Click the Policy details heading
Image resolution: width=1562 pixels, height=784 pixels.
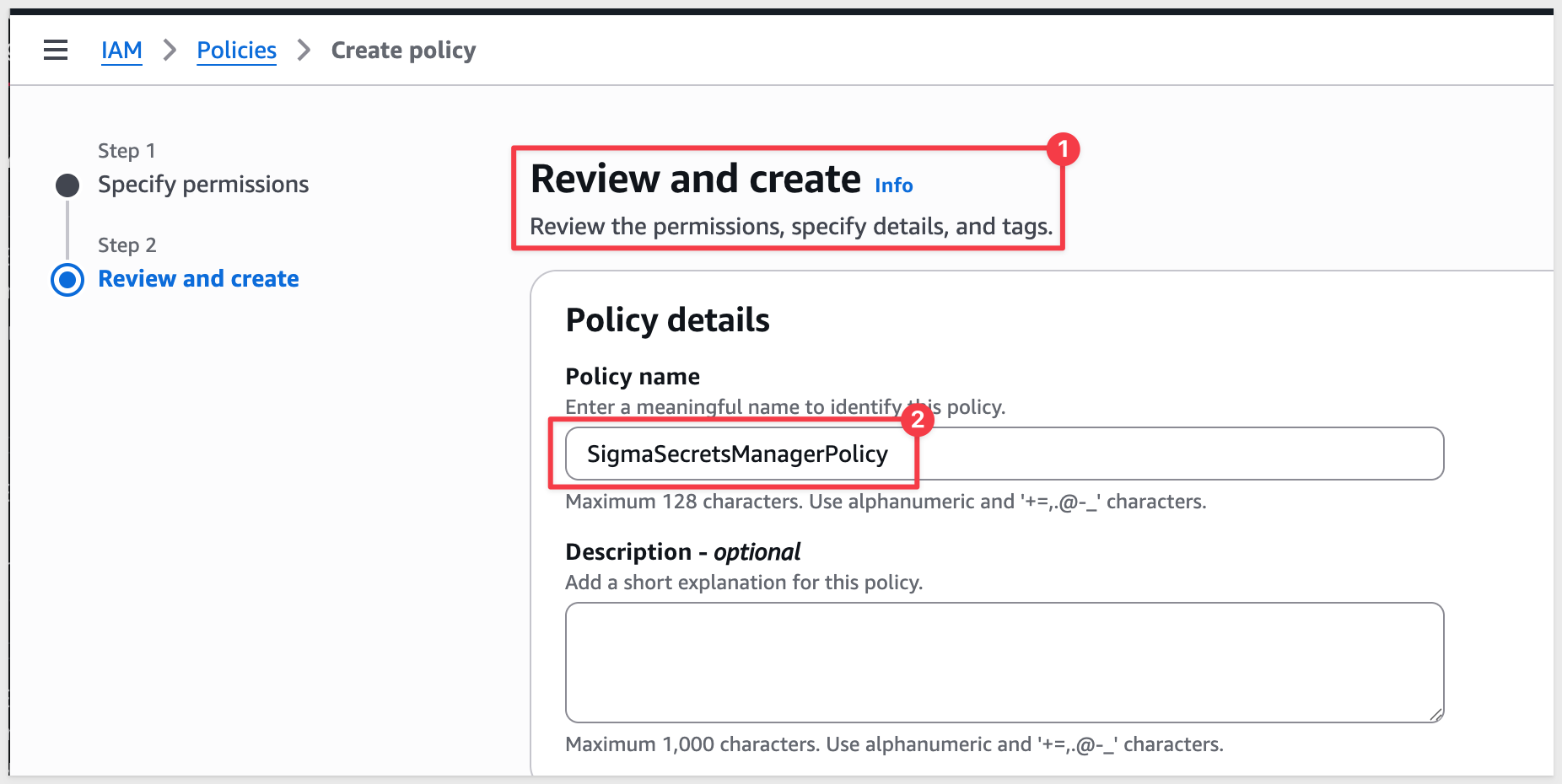(667, 320)
